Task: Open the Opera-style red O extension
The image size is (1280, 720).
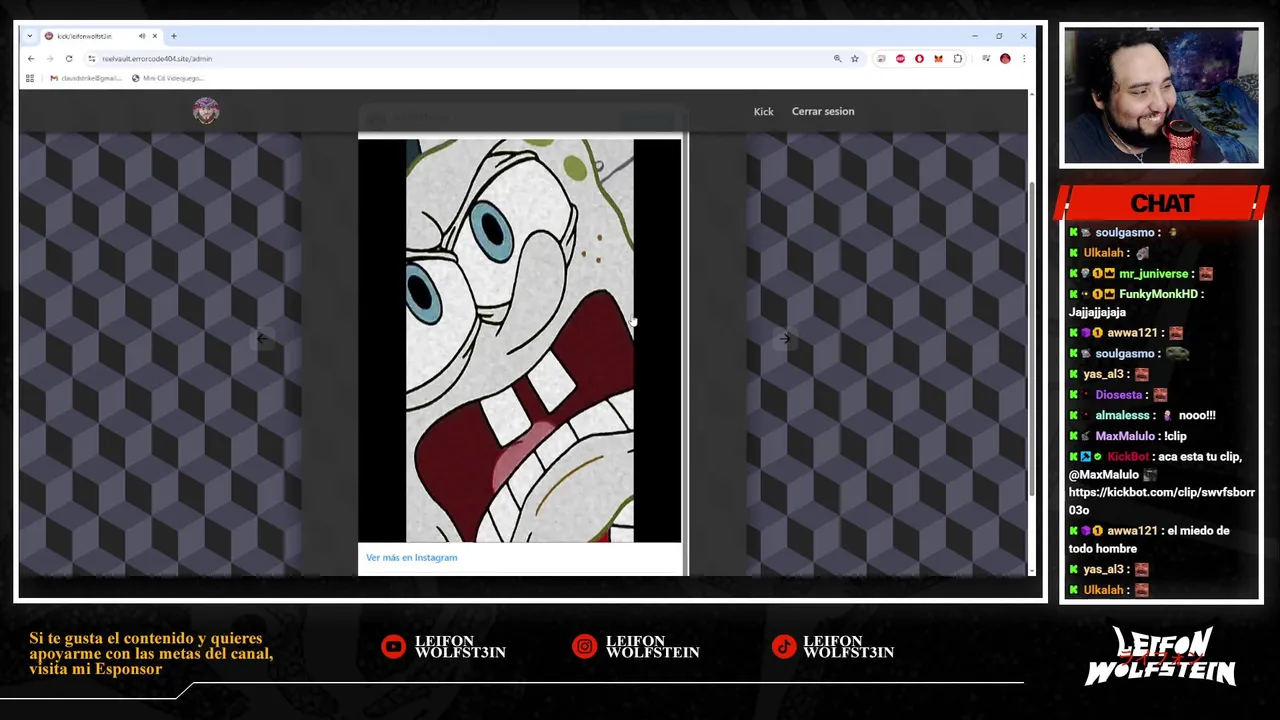Action: (x=919, y=59)
